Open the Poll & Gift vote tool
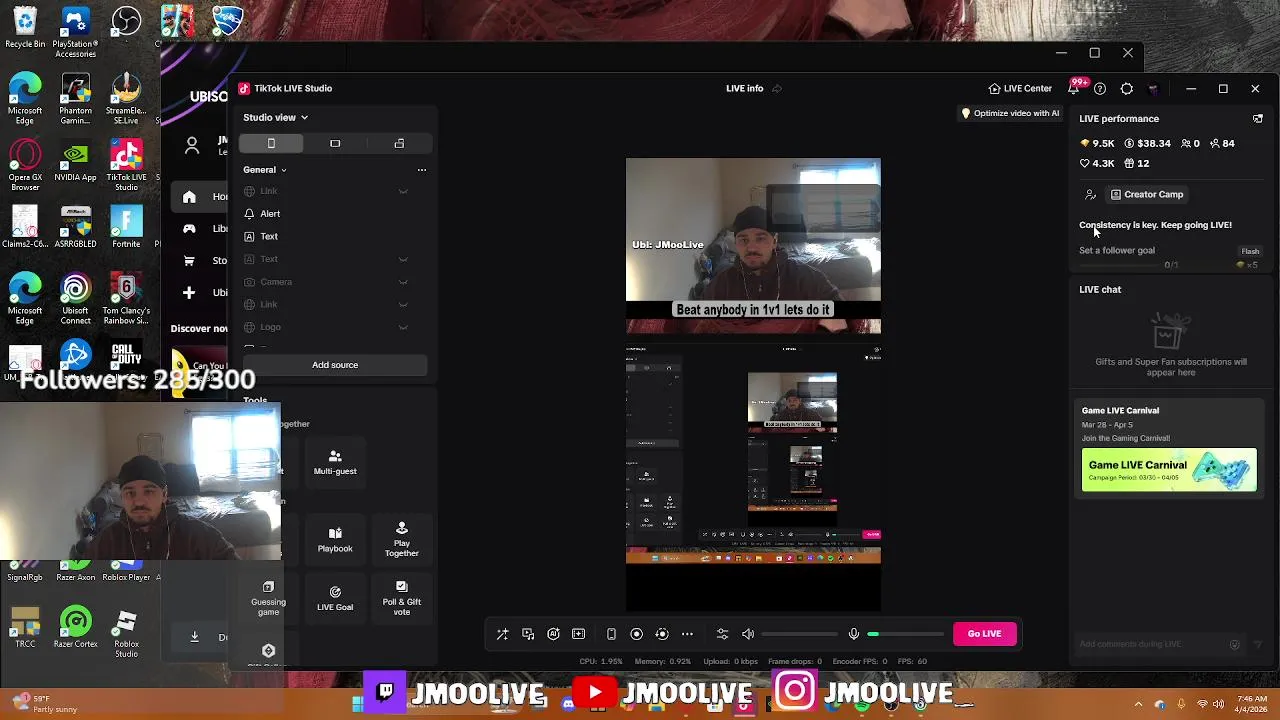 coord(401,598)
